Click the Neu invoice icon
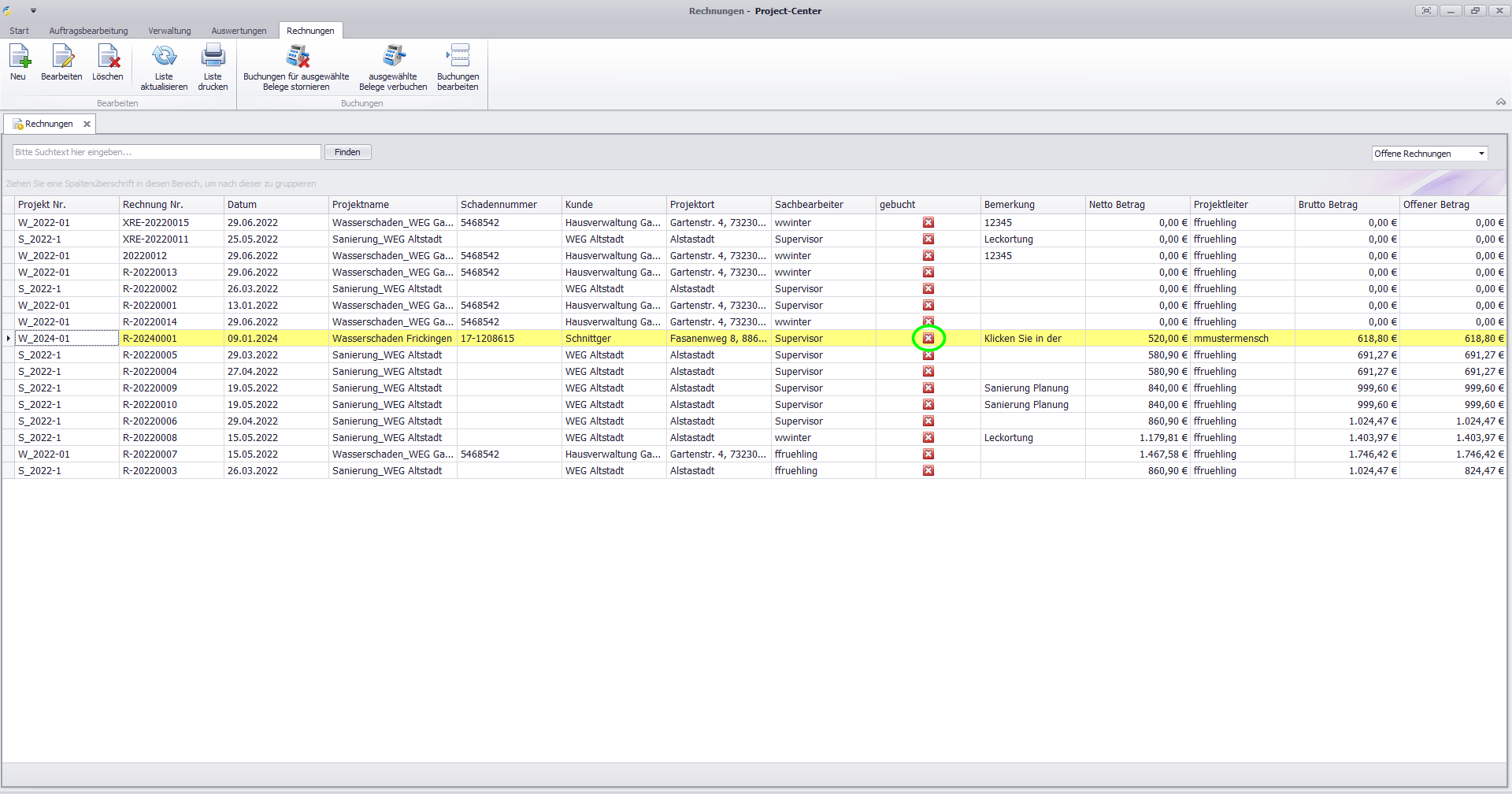1512x794 pixels. (x=19, y=57)
